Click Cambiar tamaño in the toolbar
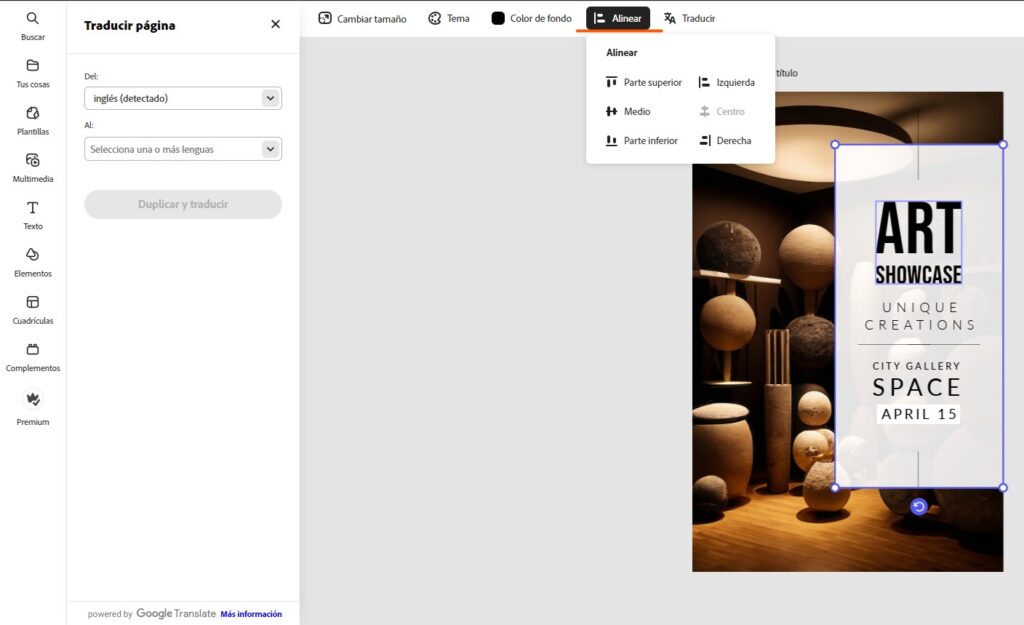The width and height of the screenshot is (1024, 625). coord(362,18)
